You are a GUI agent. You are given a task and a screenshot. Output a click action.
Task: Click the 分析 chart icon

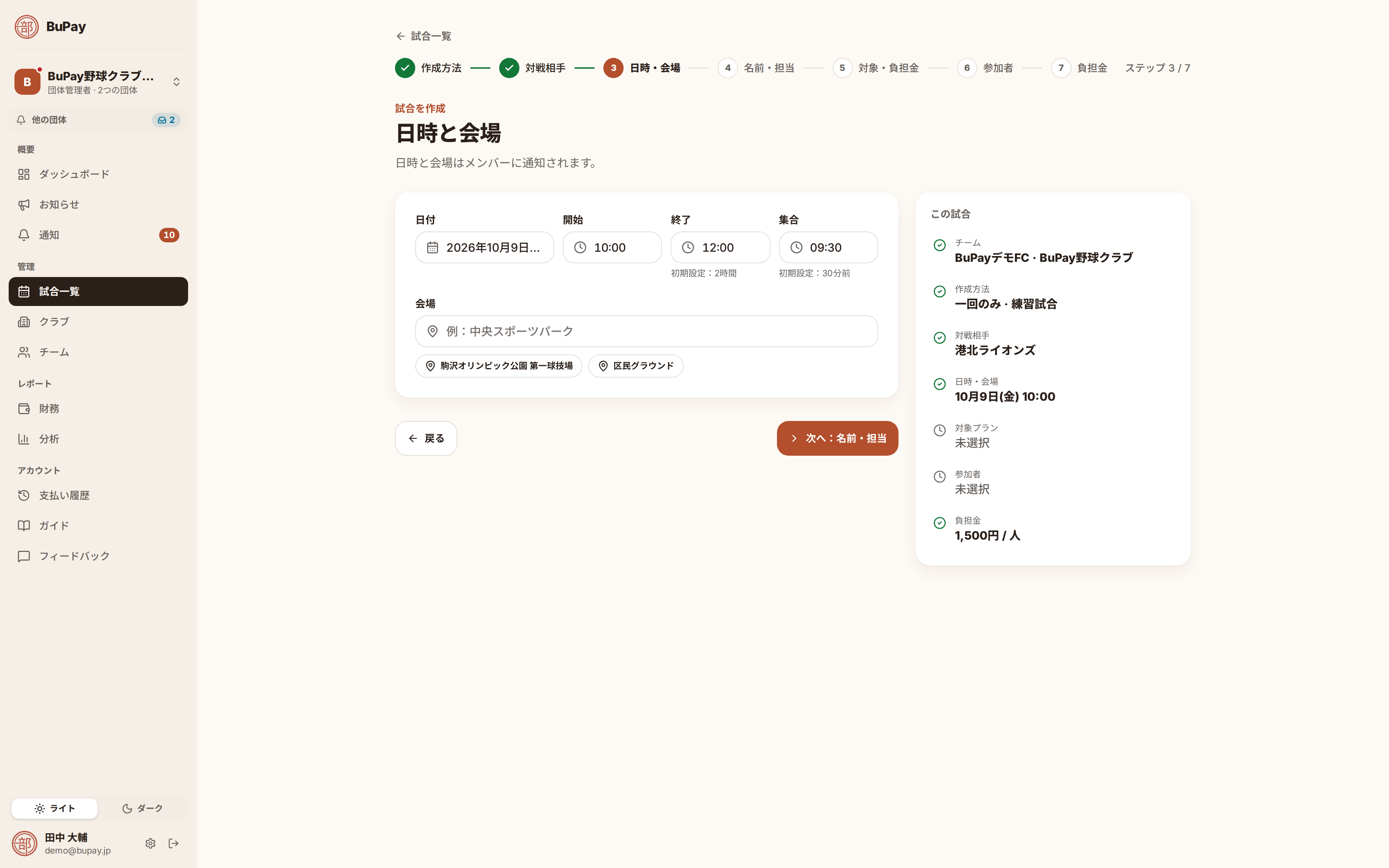point(24,439)
